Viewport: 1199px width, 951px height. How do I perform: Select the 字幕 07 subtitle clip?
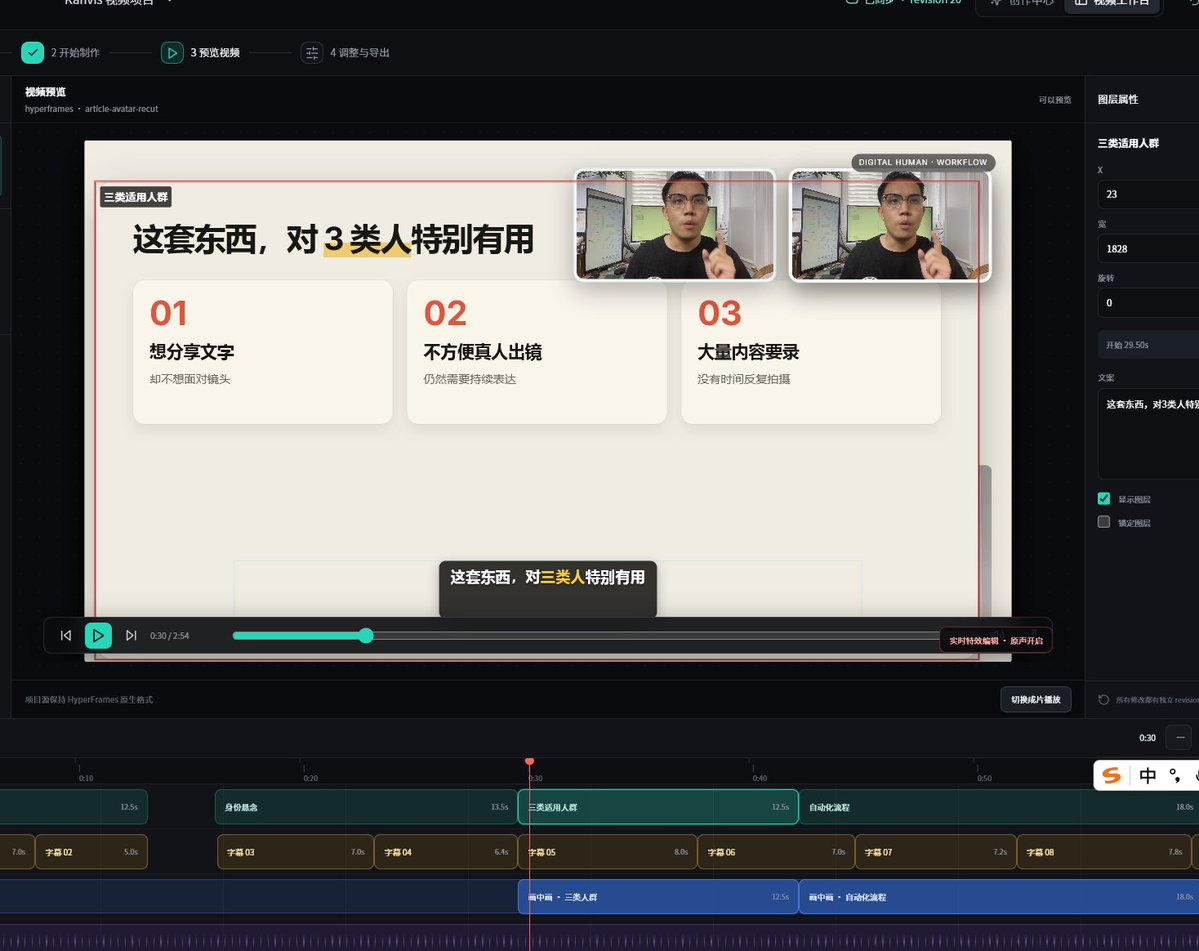click(x=935, y=852)
